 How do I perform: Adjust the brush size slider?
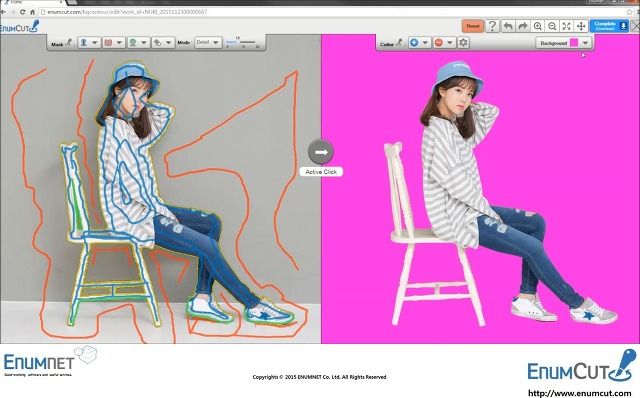point(242,42)
